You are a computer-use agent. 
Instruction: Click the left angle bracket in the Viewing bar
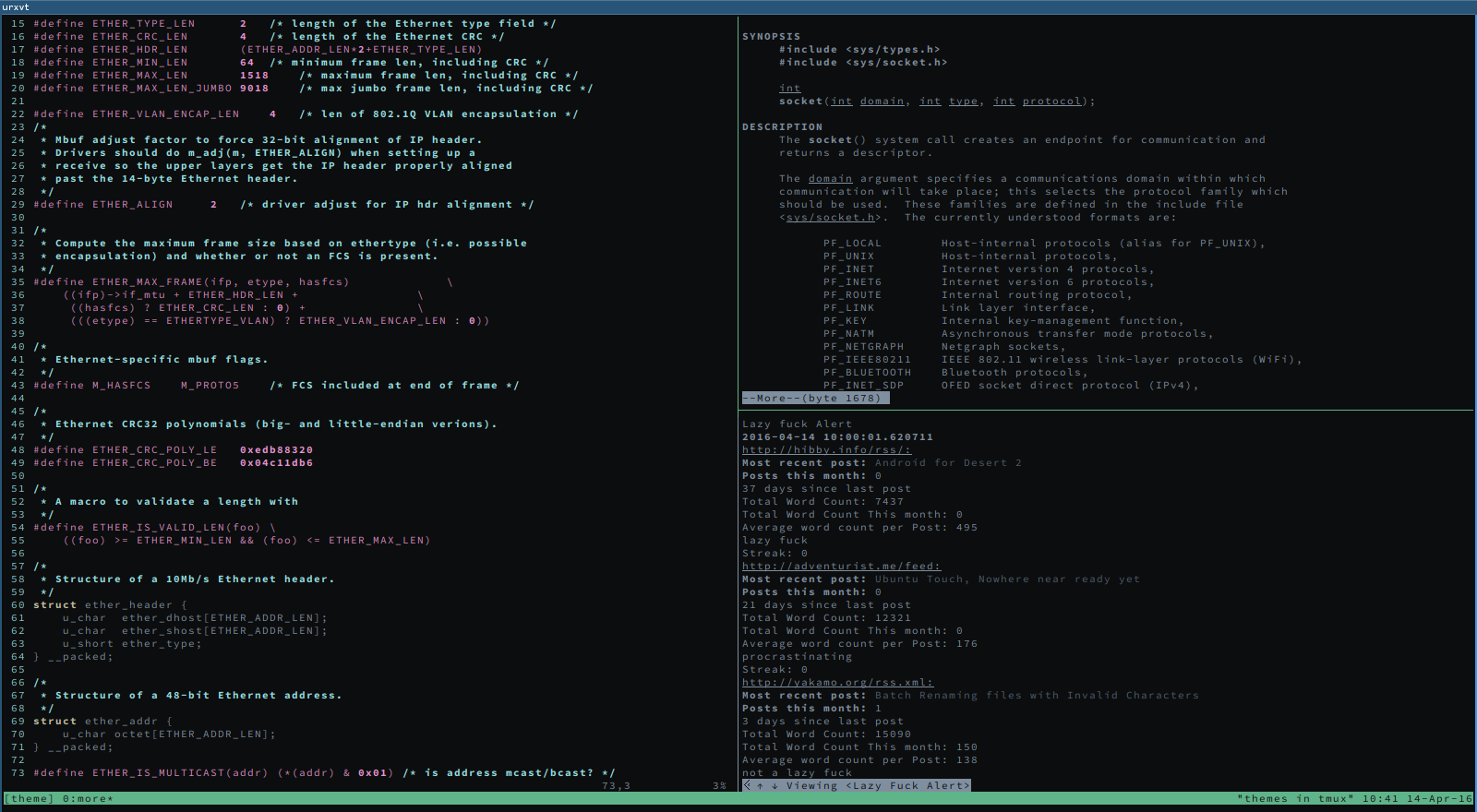pos(746,786)
